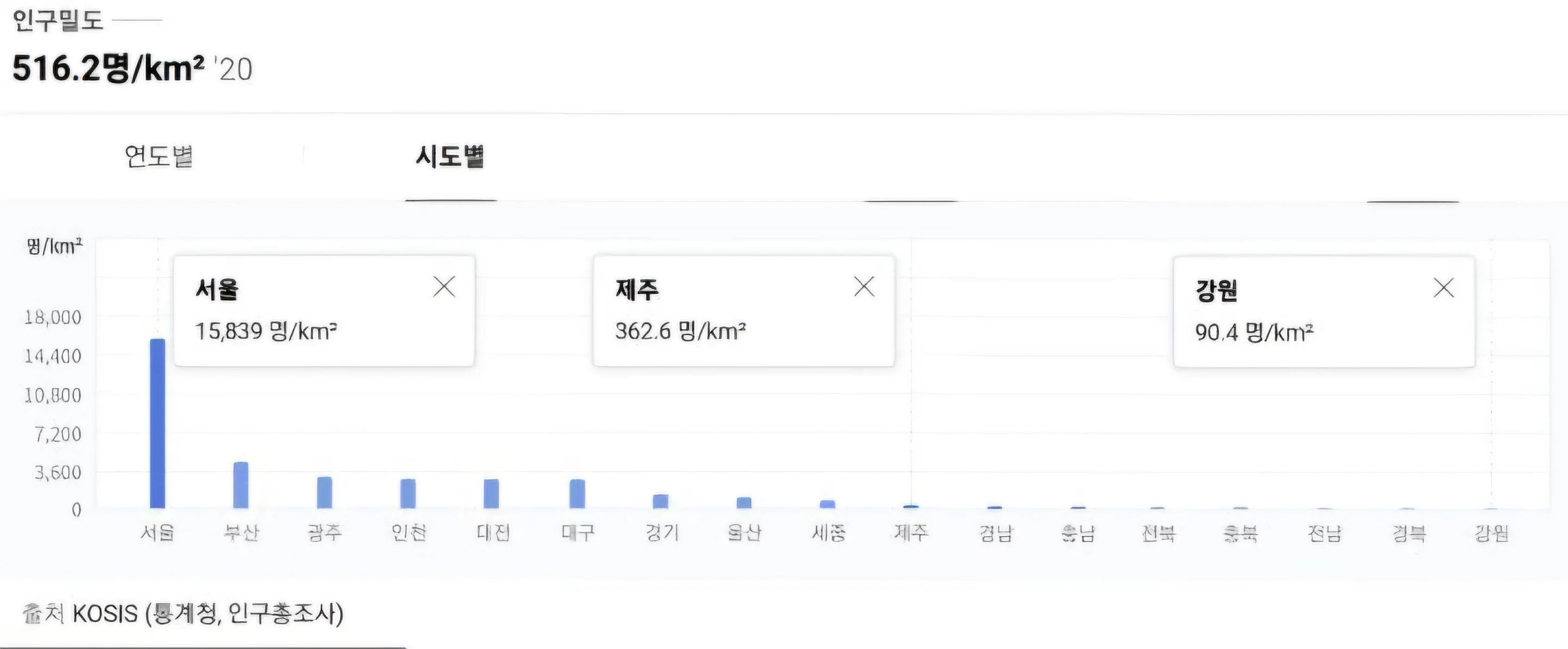Click the 경남 axis label
The width and height of the screenshot is (1568, 649).
pos(996,534)
